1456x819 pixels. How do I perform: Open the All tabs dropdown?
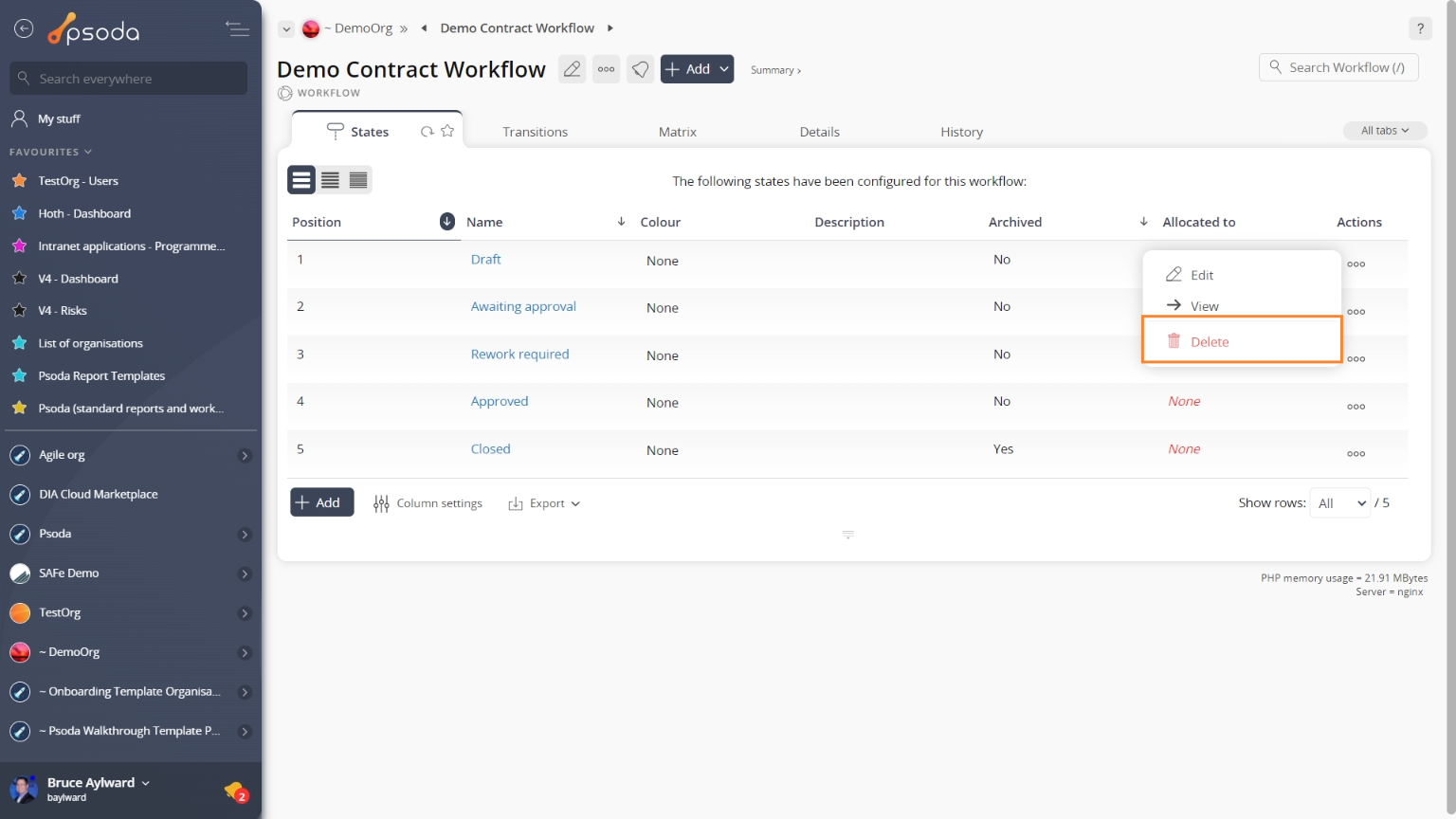coord(1384,131)
